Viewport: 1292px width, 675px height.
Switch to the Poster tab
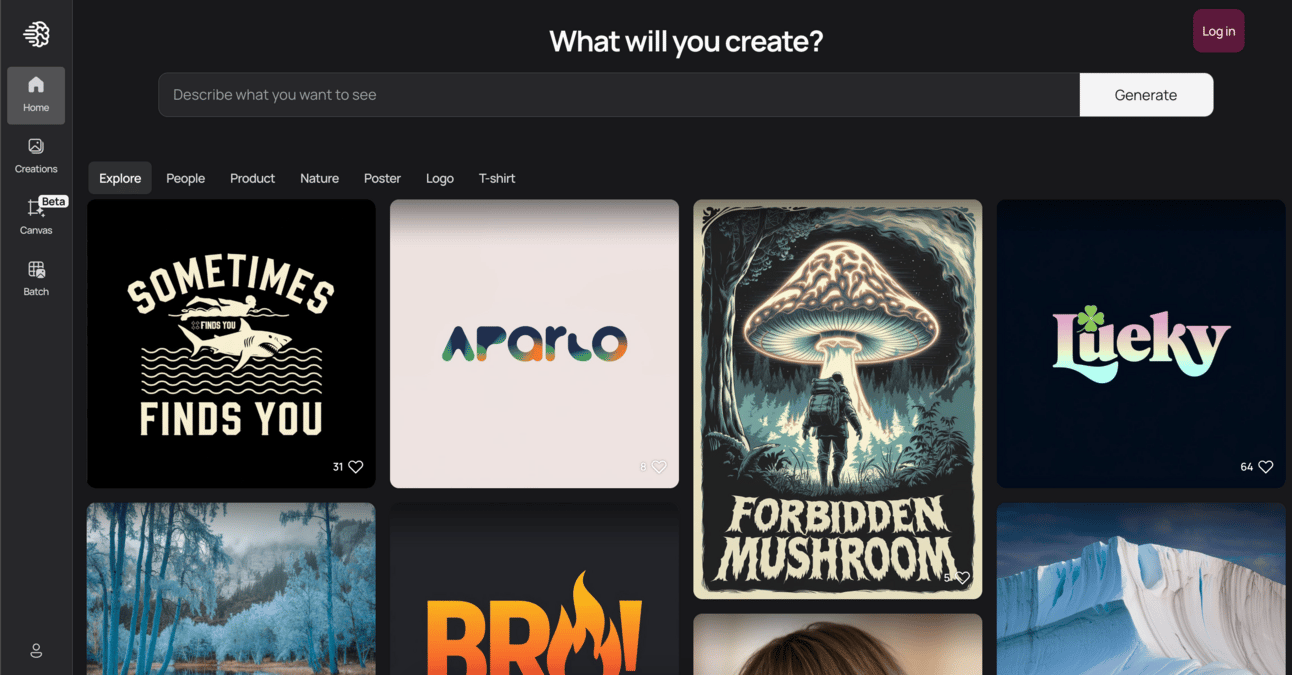pos(382,178)
